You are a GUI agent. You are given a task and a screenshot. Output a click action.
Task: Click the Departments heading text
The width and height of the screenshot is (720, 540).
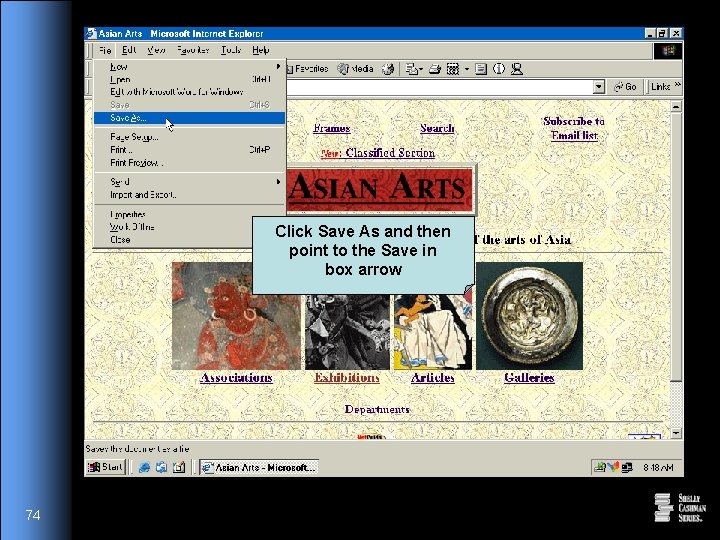coord(377,409)
